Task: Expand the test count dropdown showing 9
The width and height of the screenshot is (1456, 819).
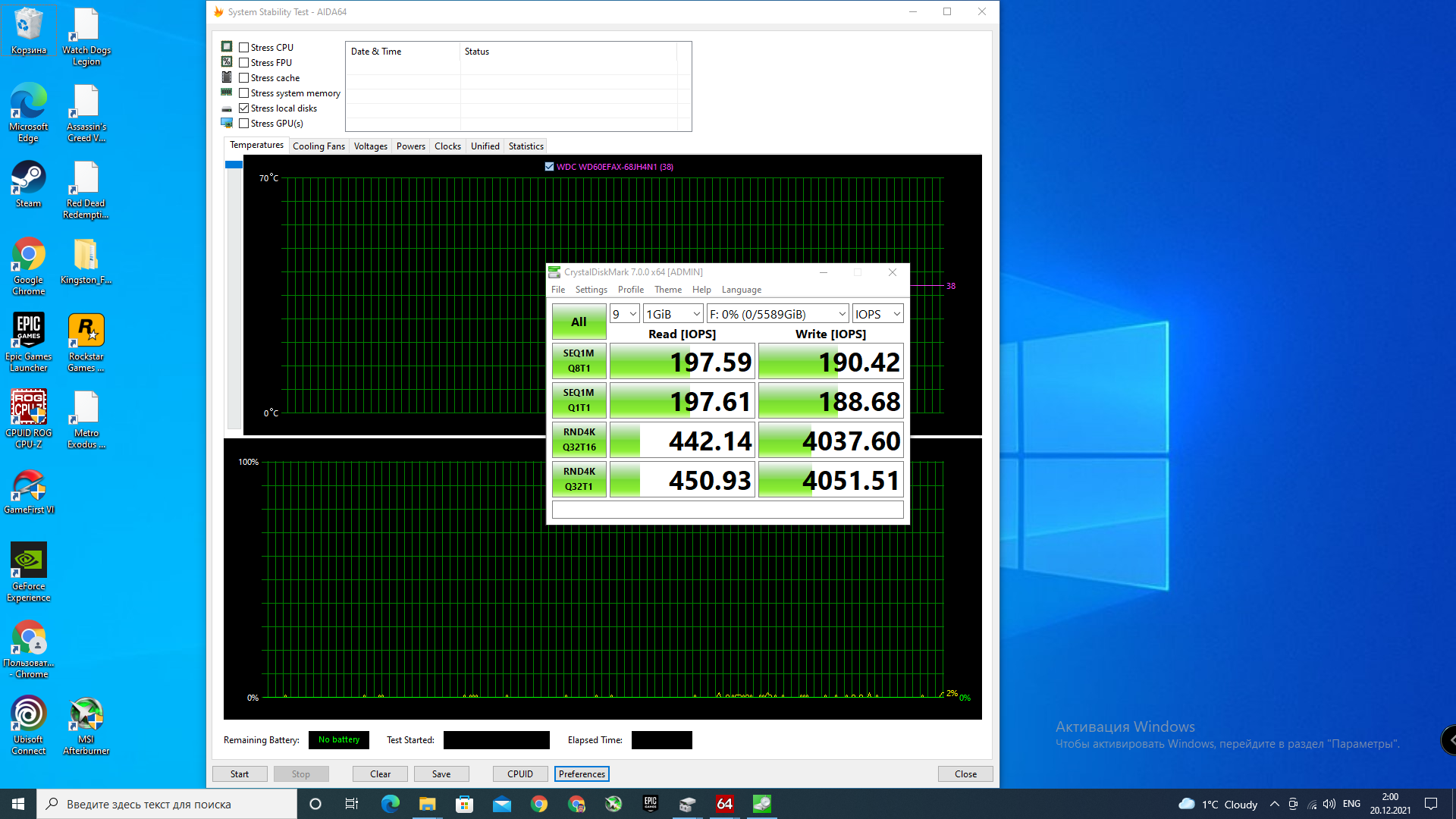Action: click(624, 314)
